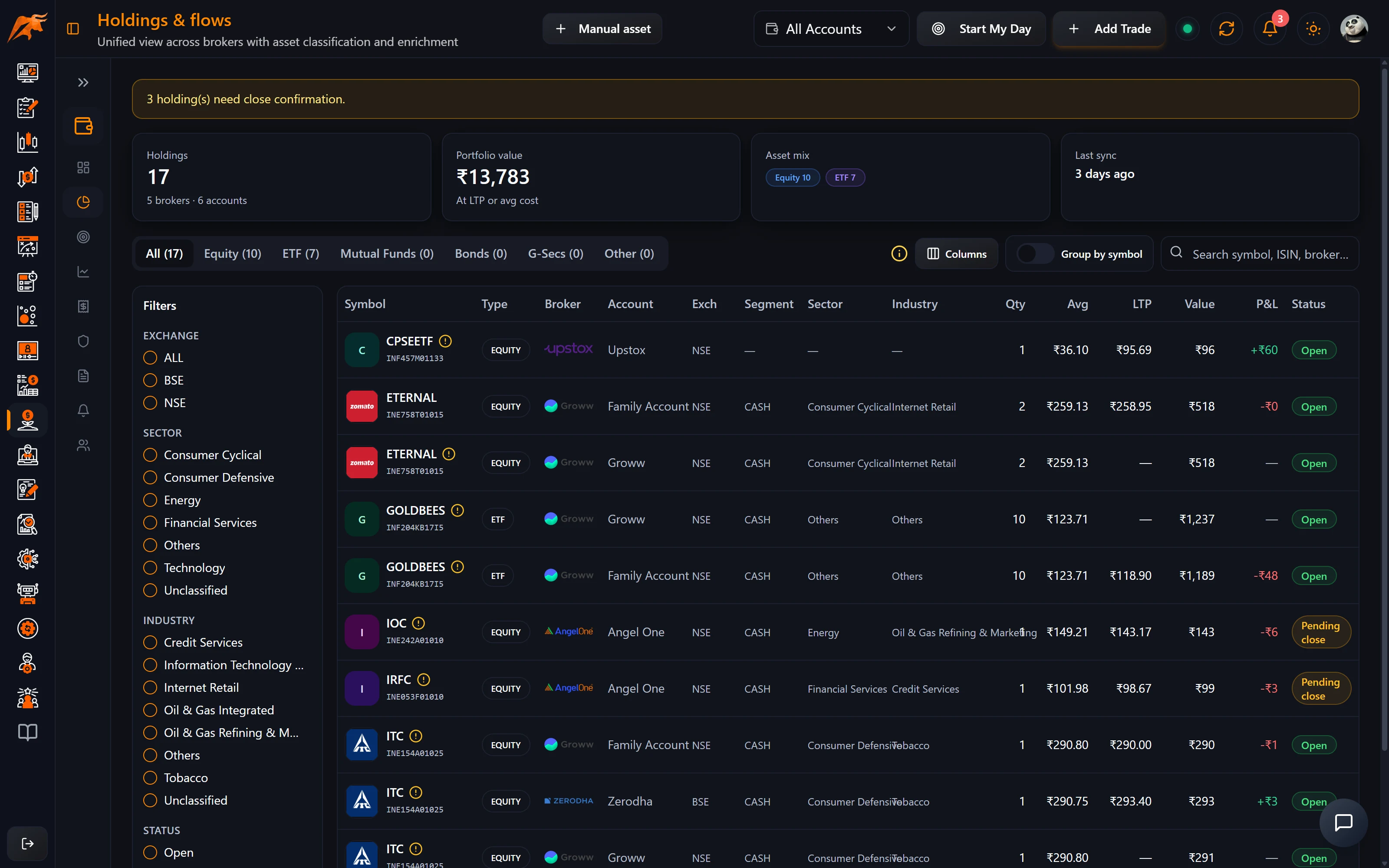Open the shield icon in secondary sidebar

pos(83,341)
